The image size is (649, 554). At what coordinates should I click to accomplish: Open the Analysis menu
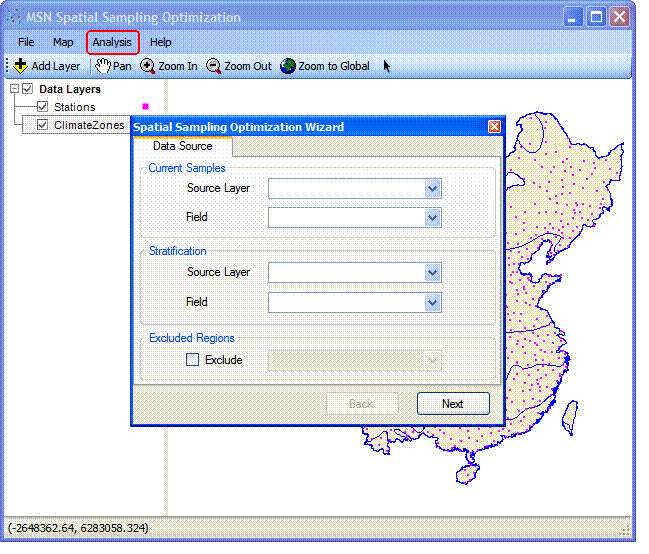[x=112, y=42]
